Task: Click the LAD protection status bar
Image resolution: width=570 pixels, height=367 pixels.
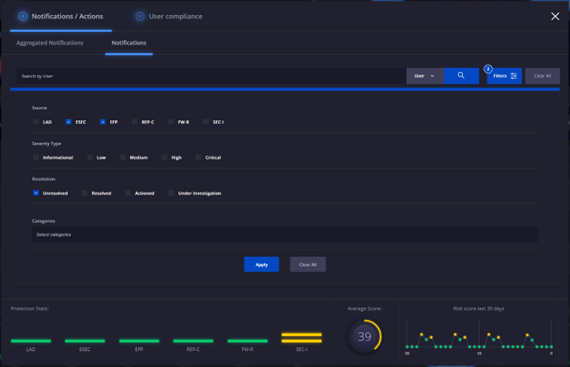Action: (x=31, y=341)
